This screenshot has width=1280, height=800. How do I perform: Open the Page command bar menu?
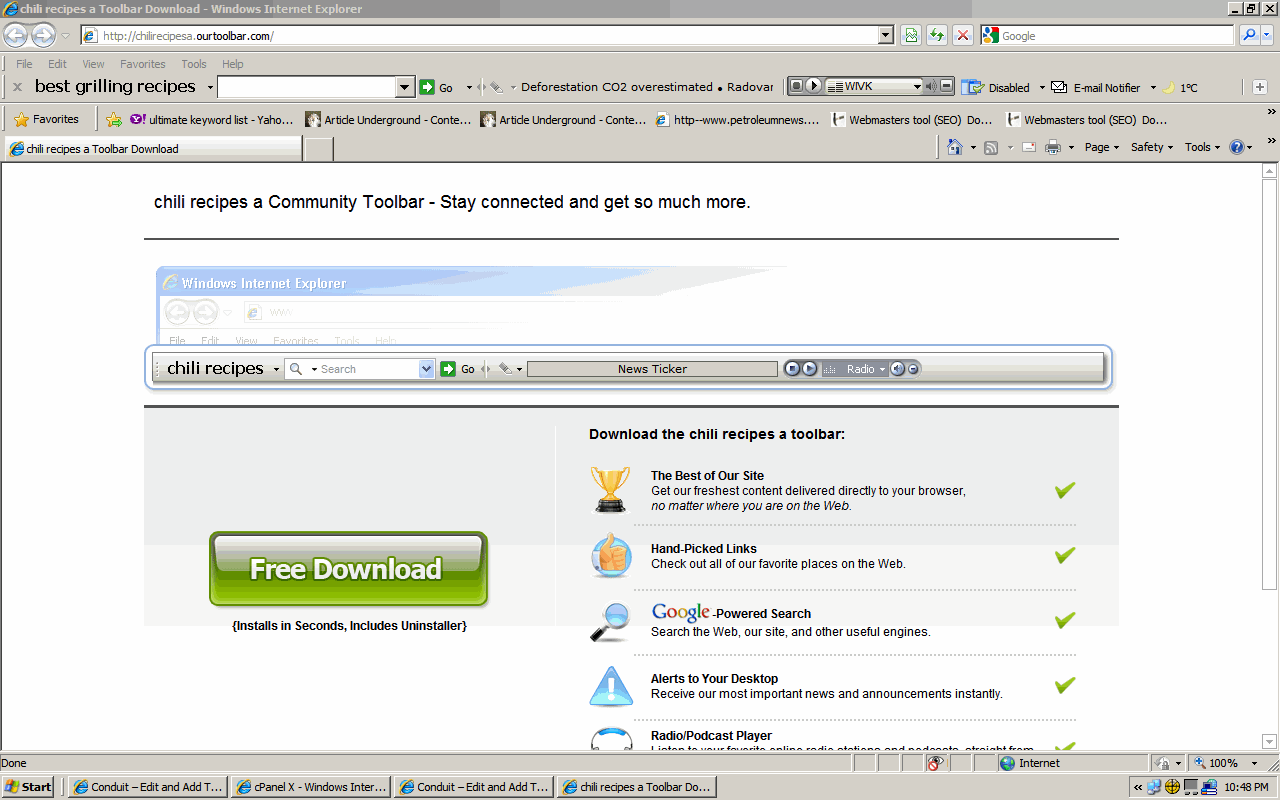point(1102,147)
